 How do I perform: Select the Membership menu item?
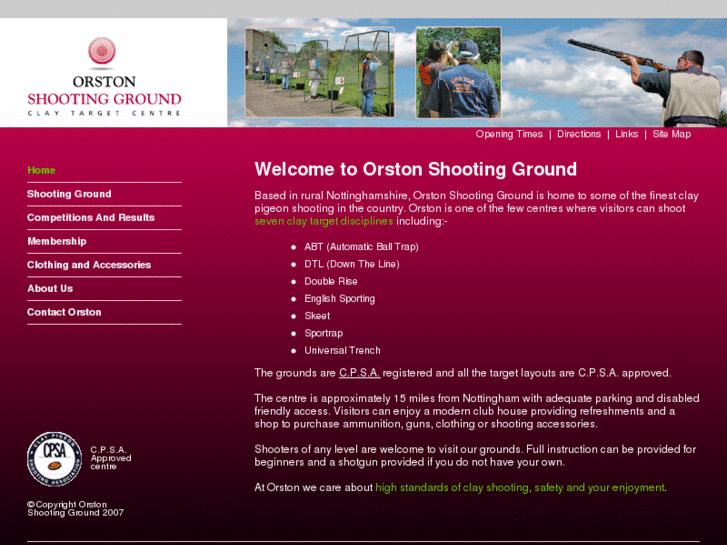pyautogui.click(x=57, y=241)
